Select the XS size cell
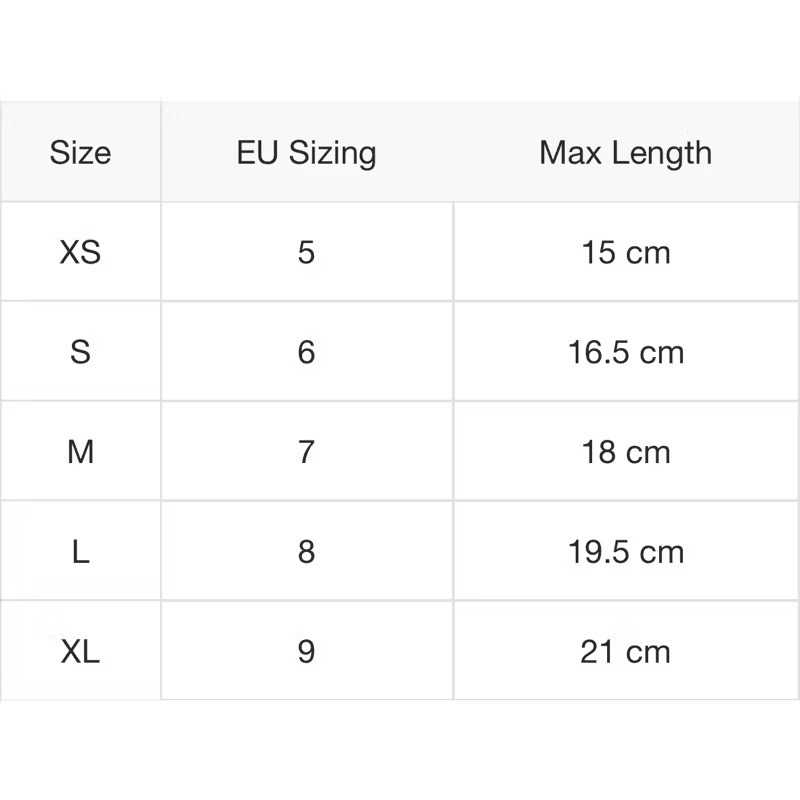 click(x=80, y=252)
